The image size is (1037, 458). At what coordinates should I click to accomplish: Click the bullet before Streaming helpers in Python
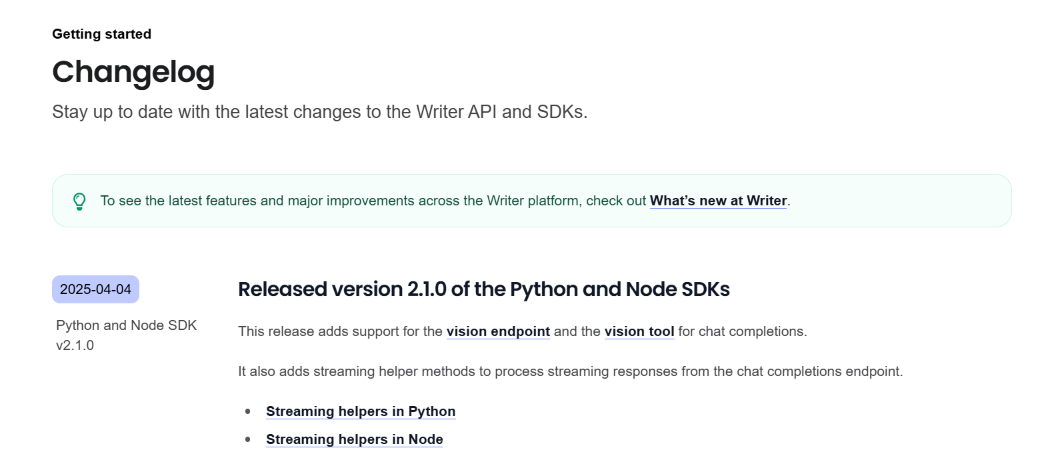tap(248, 411)
